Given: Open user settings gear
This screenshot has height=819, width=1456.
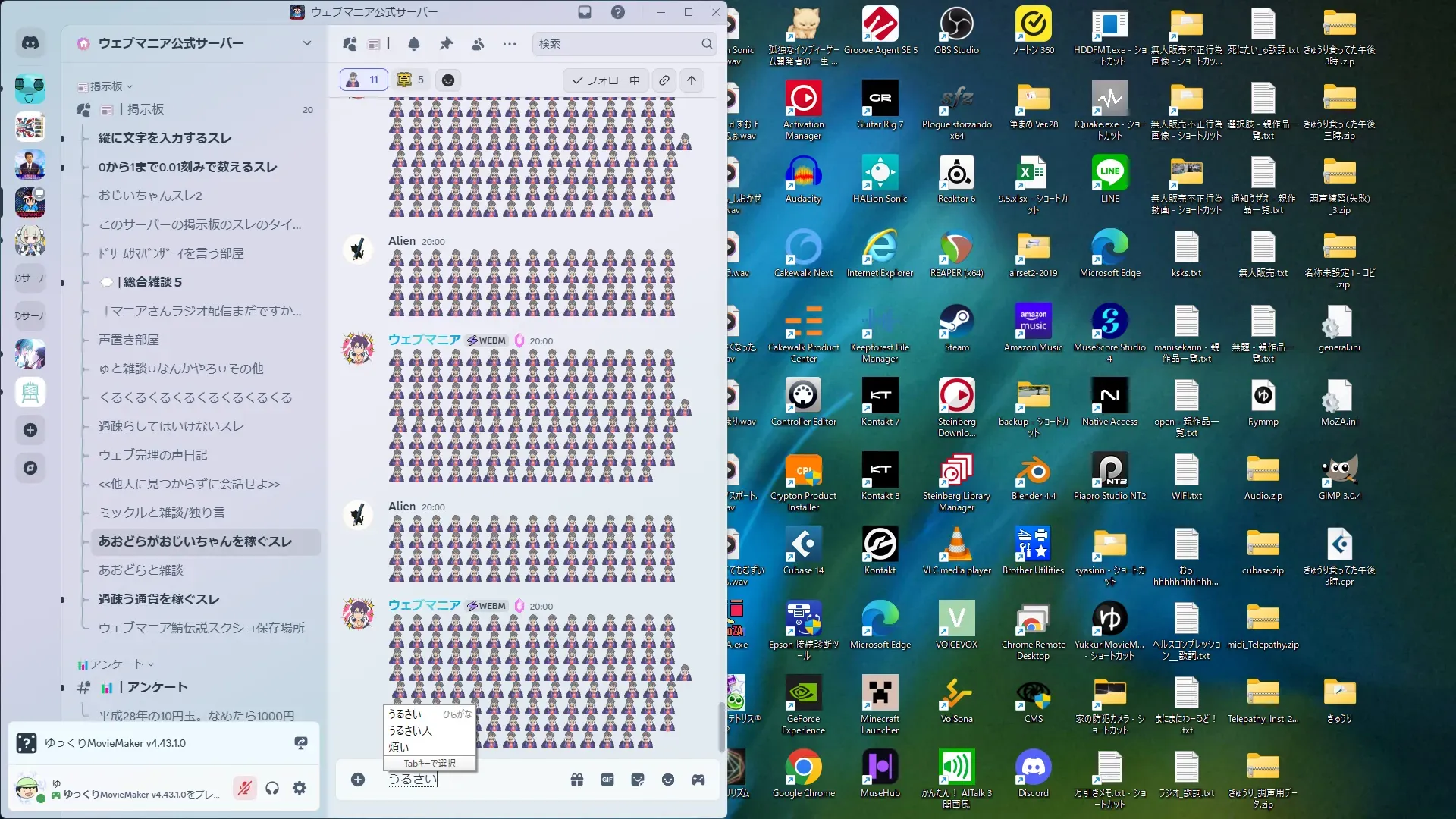Looking at the screenshot, I should [300, 789].
